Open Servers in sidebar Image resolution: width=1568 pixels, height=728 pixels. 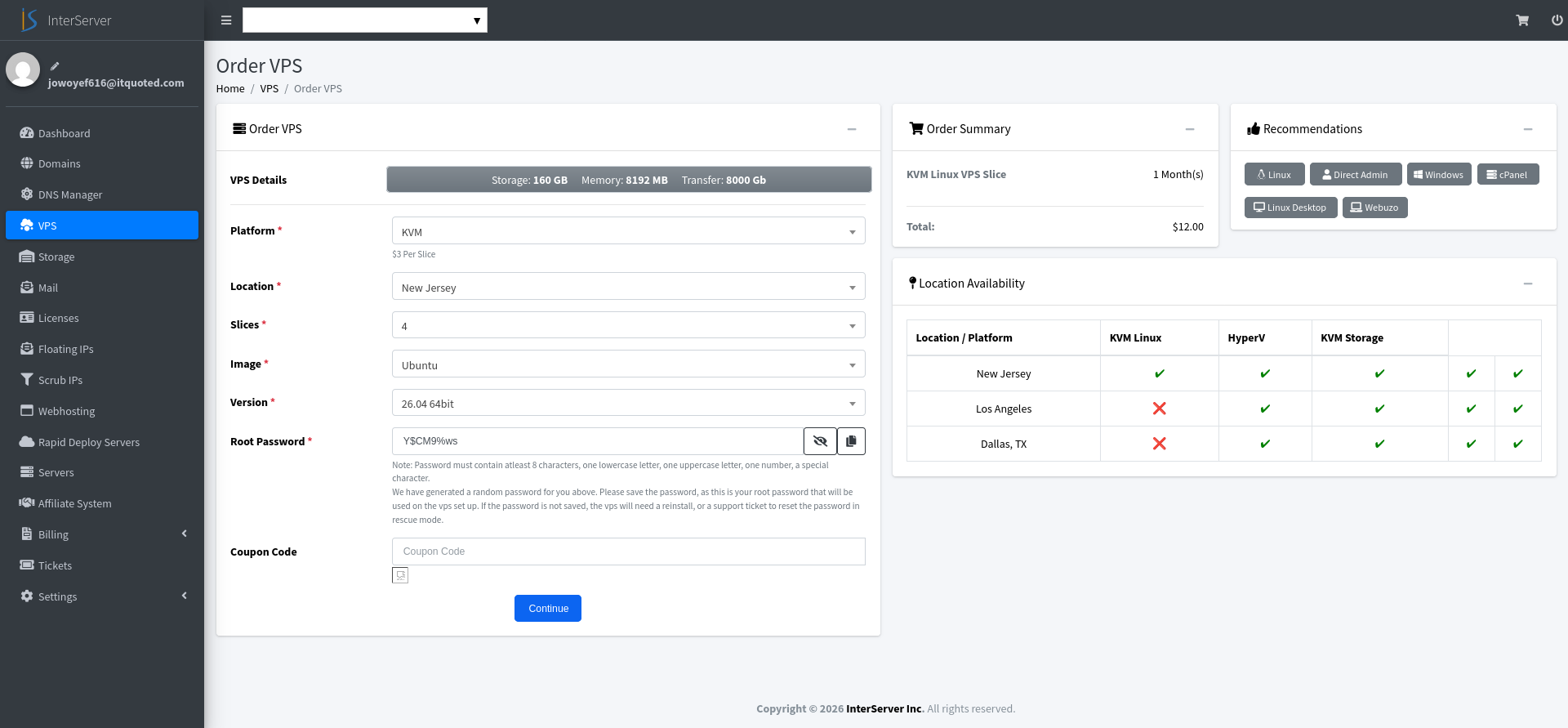(102, 472)
